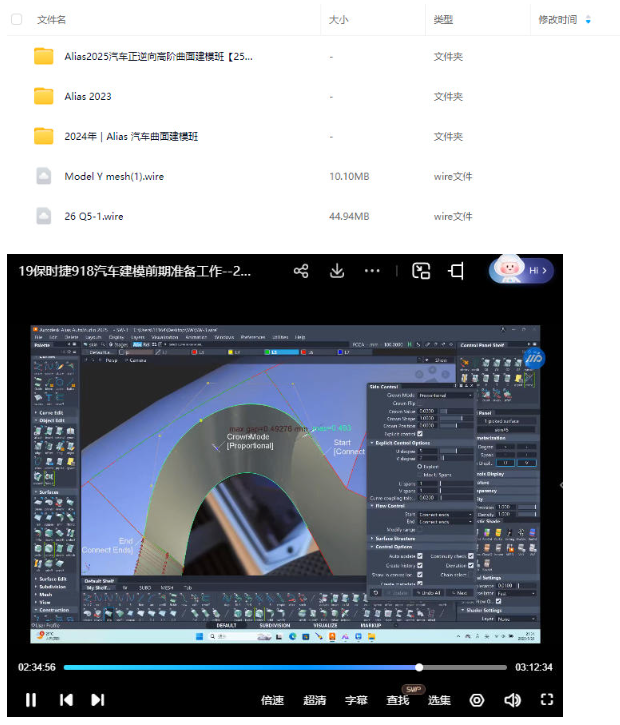This screenshot has width=620, height=725.
Task: Select the 26 Q5-1.wire file
Action: click(x=94, y=216)
